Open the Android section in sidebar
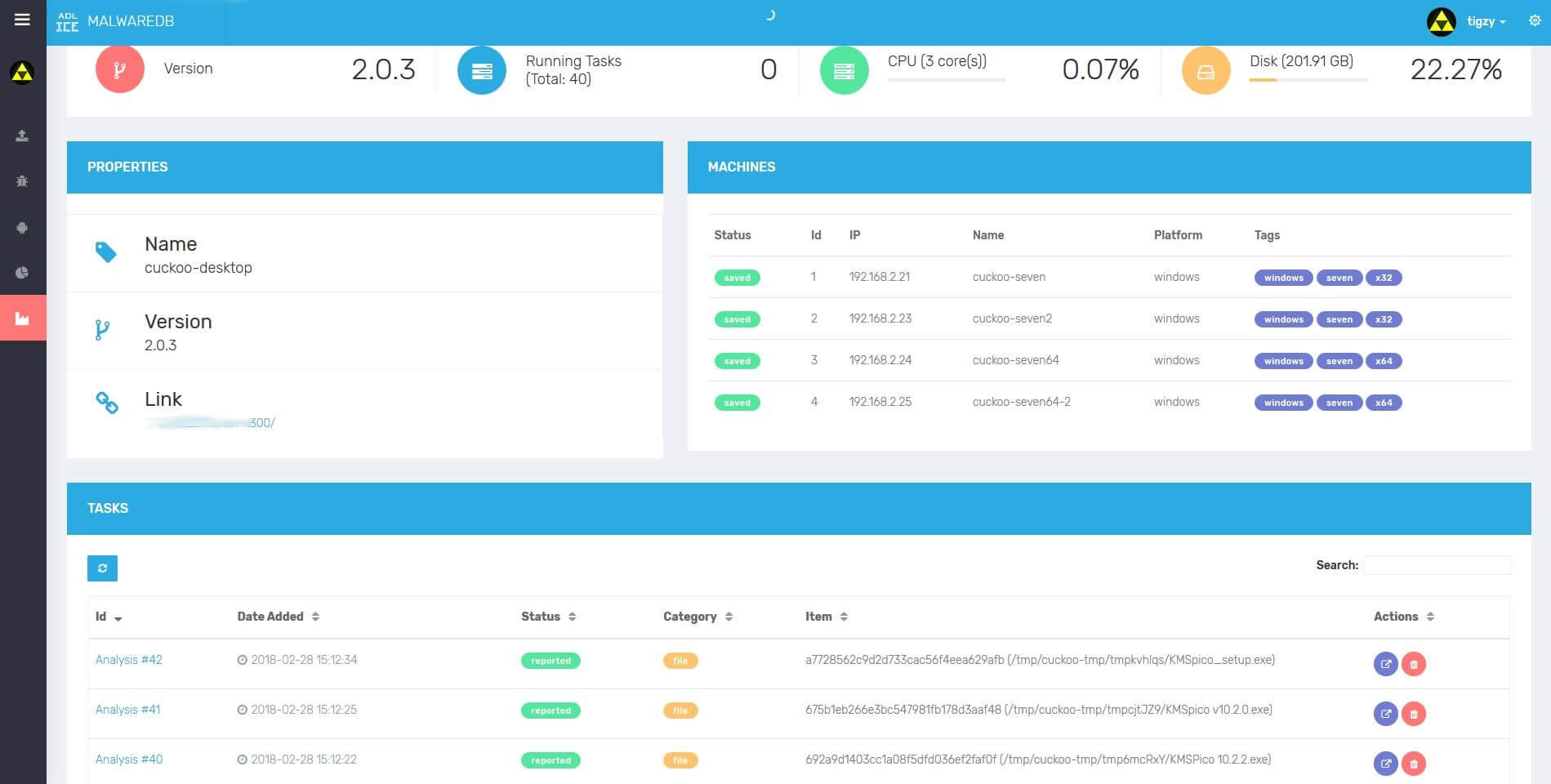The height and width of the screenshot is (784, 1551). pos(22,228)
